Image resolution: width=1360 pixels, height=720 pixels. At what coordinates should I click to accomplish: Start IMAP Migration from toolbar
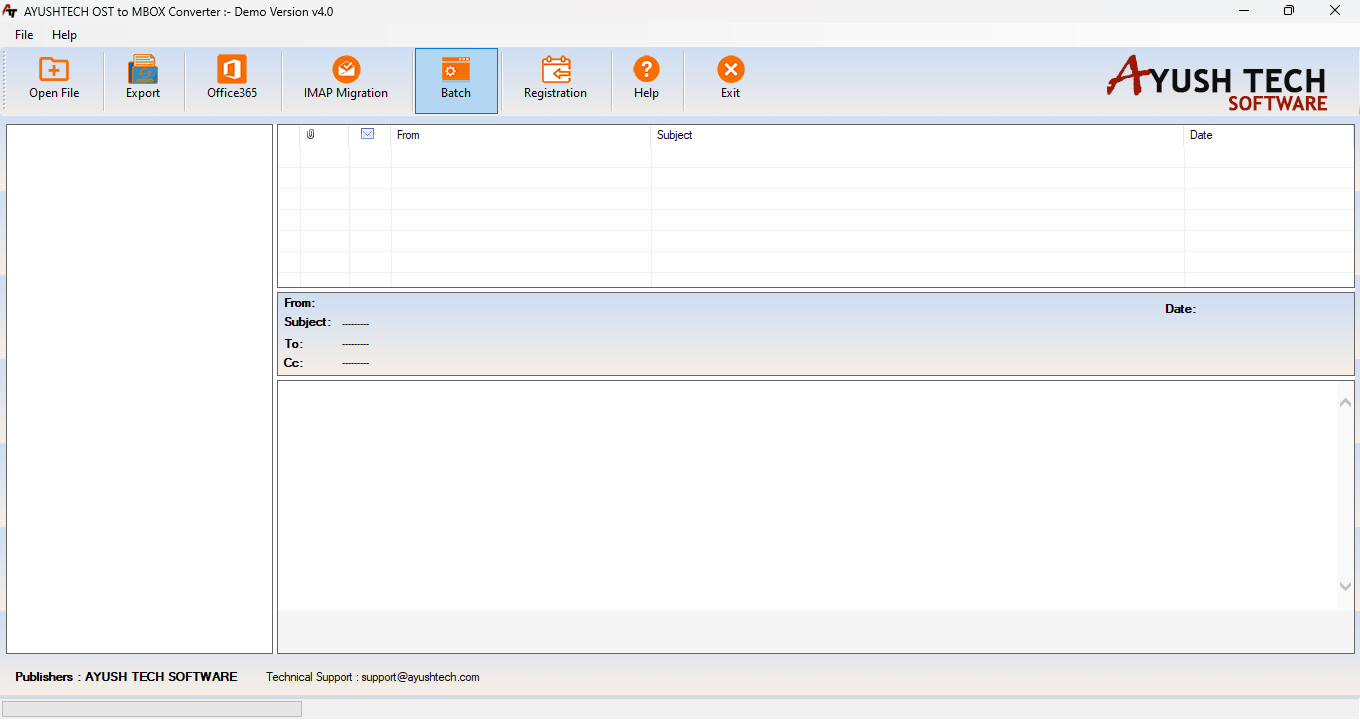tap(346, 79)
